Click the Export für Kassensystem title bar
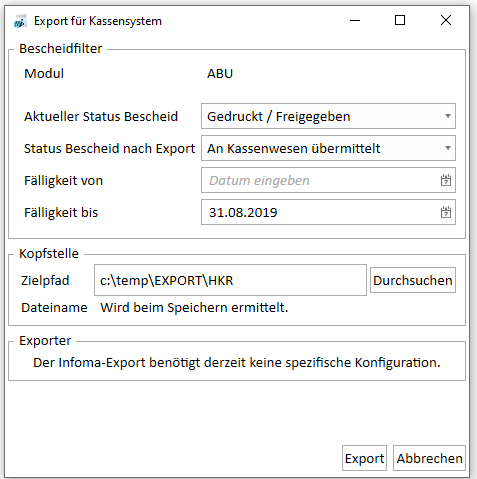 (98, 21)
